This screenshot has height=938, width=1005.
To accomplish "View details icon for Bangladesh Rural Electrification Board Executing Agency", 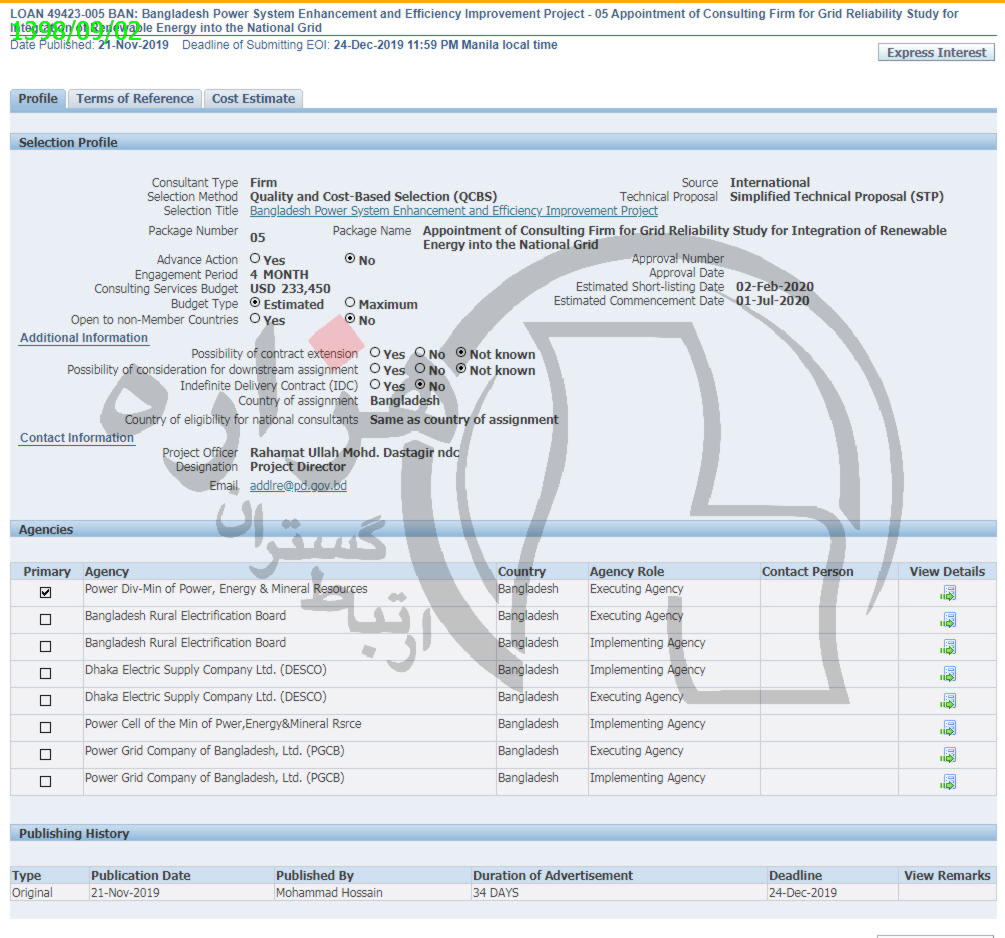I will pos(947,621).
